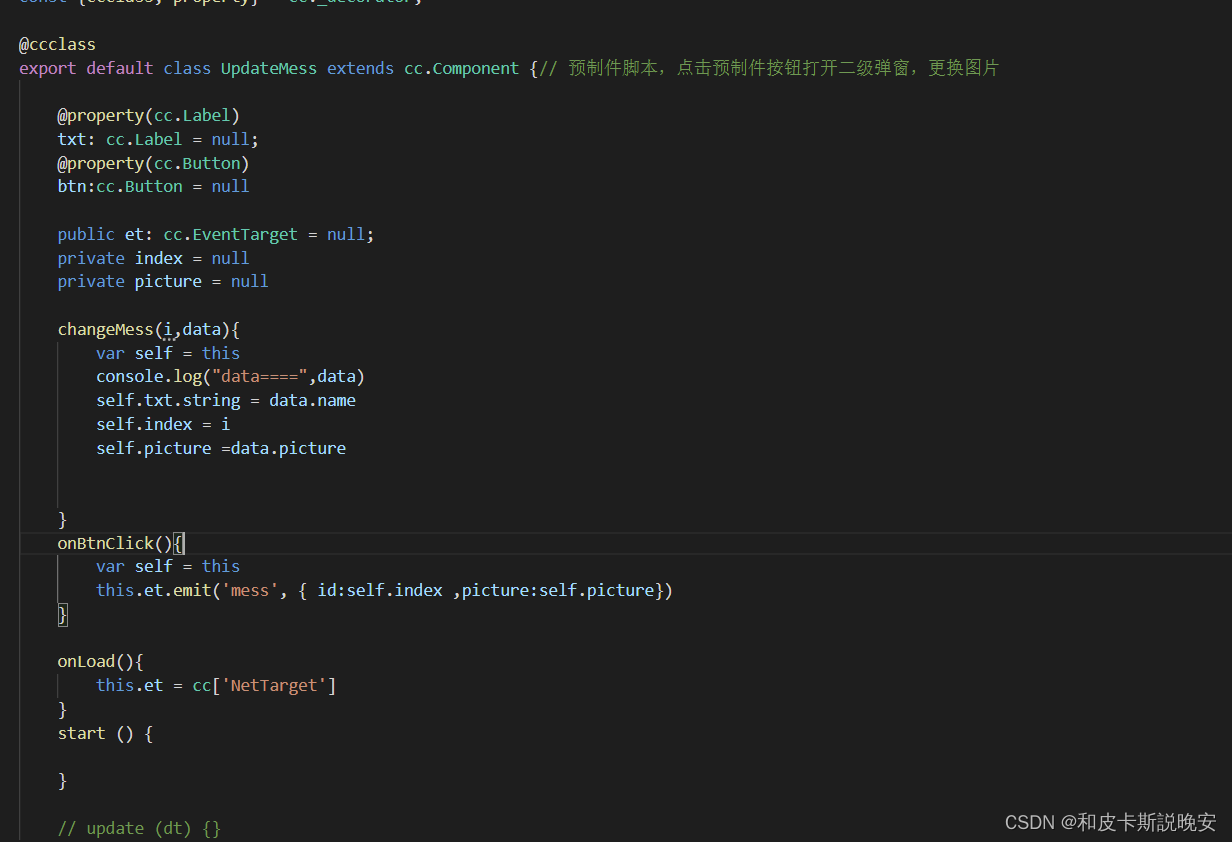This screenshot has height=842, width=1232.
Task: Click "var self = this" inside onBtnClick
Action: (x=168, y=566)
